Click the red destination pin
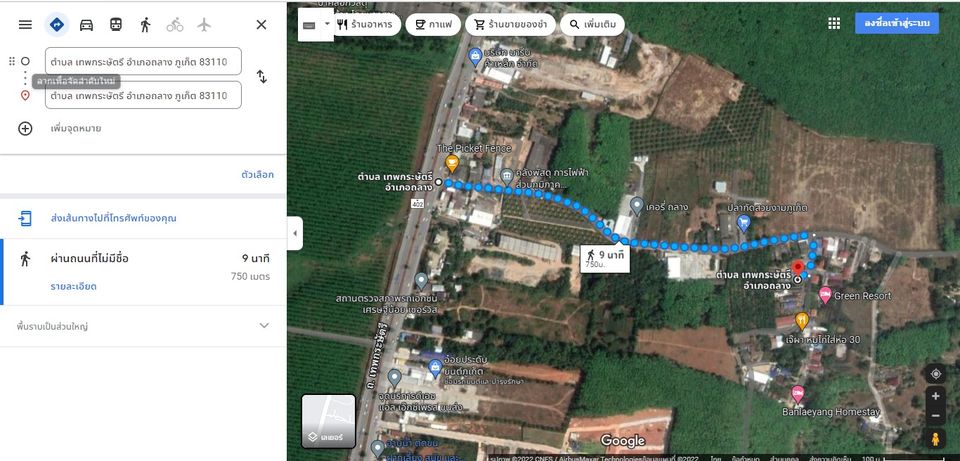The height and width of the screenshot is (461, 960). 798,268
